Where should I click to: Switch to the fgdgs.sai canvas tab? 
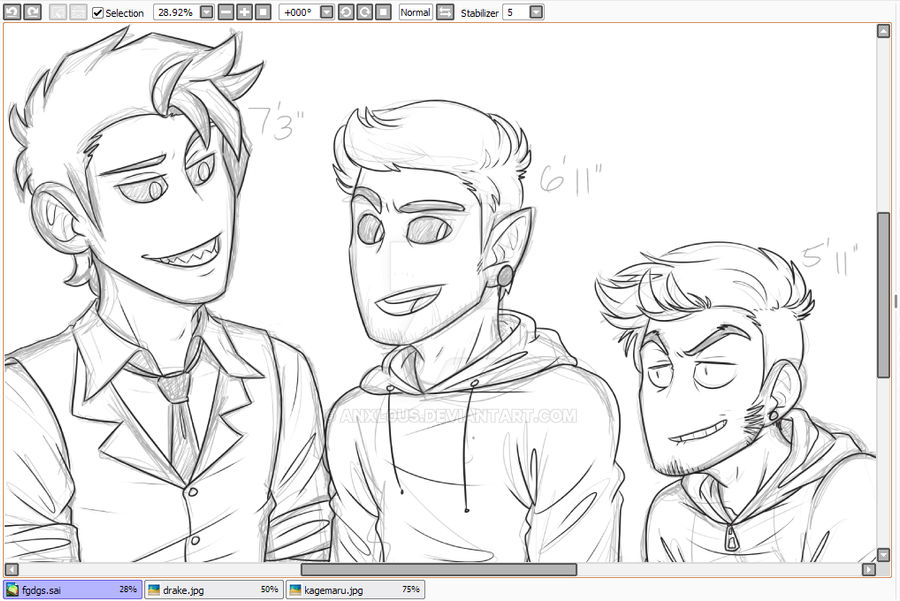pos(72,590)
